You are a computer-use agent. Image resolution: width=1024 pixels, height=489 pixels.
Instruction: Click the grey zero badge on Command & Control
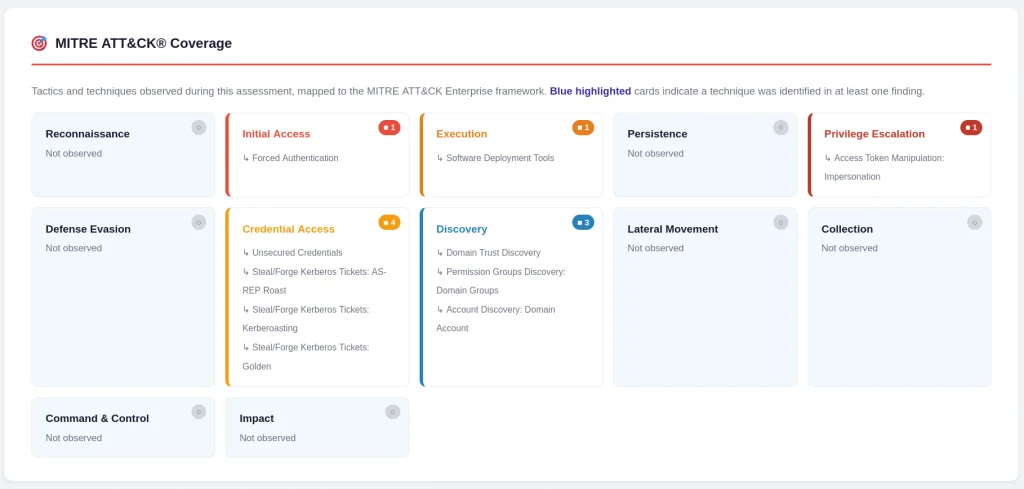pyautogui.click(x=199, y=412)
